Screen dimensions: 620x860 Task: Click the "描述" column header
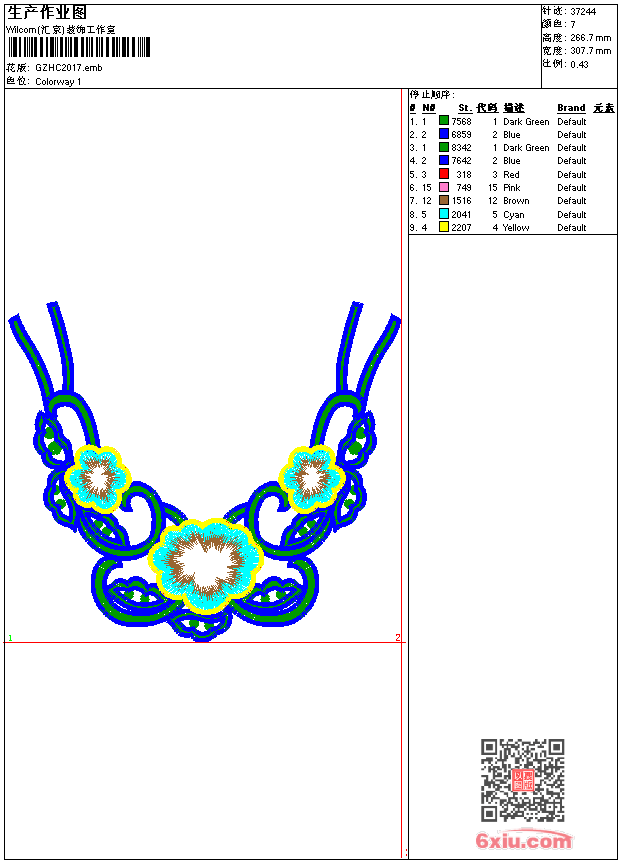pyautogui.click(x=514, y=108)
